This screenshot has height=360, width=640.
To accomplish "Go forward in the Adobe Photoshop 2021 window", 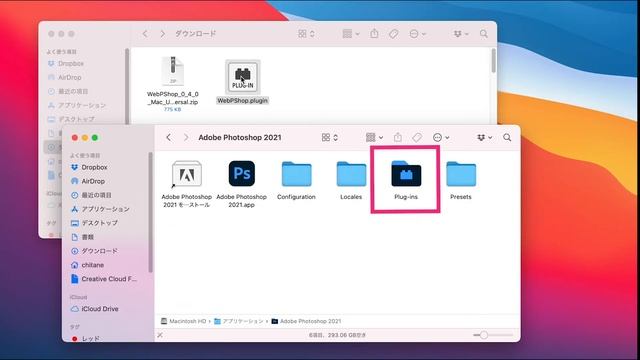I will pos(186,138).
